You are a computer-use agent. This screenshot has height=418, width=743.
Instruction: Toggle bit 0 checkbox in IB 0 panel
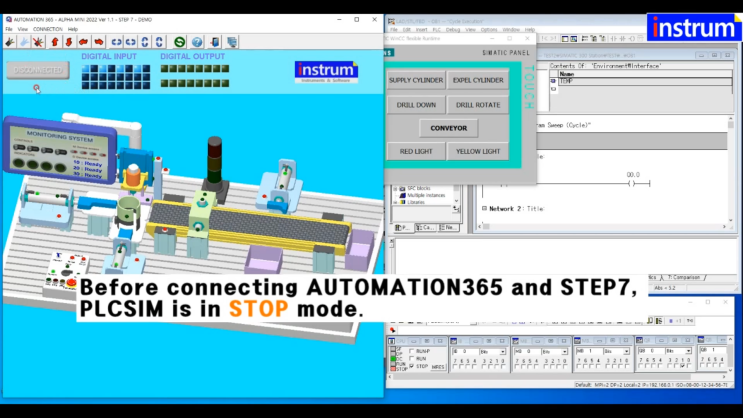(503, 366)
